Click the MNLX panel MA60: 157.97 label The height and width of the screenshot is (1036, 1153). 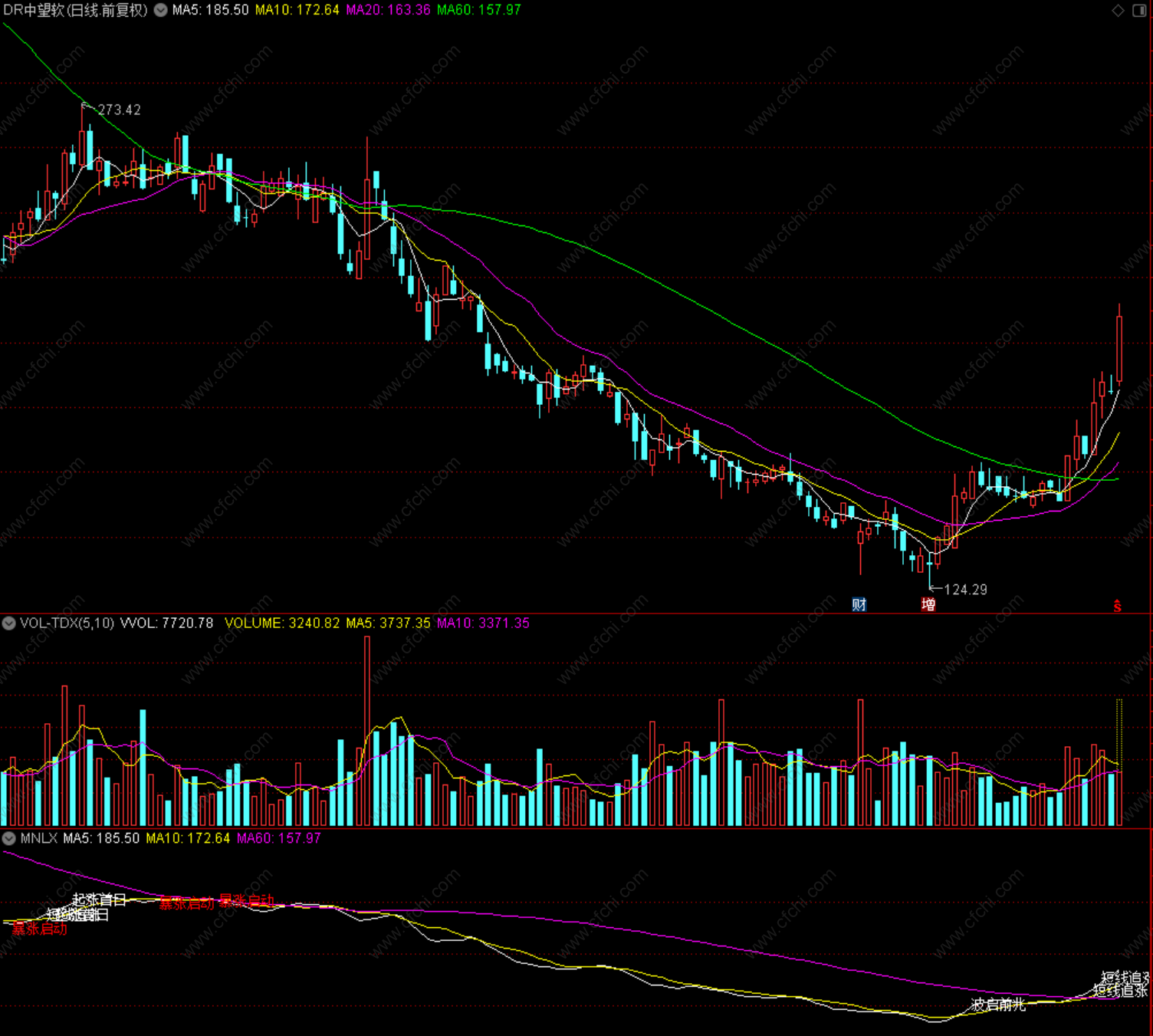click(x=278, y=838)
